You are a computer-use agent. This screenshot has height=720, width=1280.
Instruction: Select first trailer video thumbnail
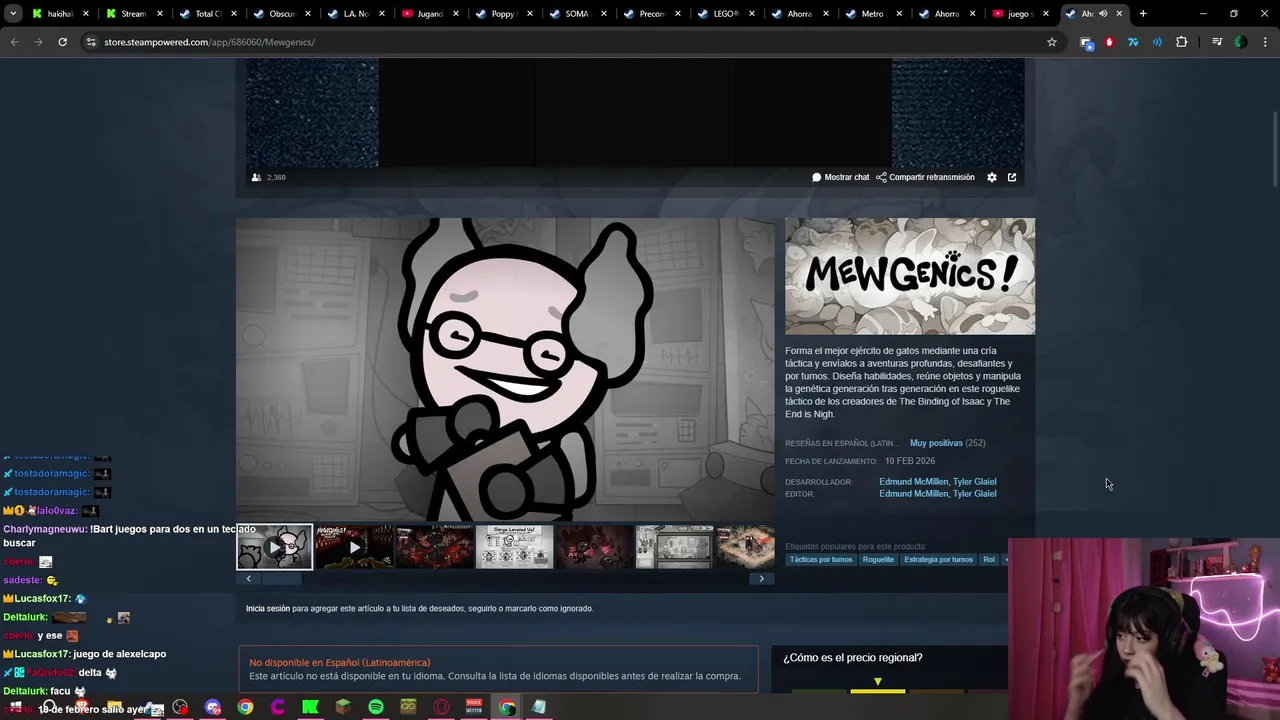pyautogui.click(x=274, y=547)
